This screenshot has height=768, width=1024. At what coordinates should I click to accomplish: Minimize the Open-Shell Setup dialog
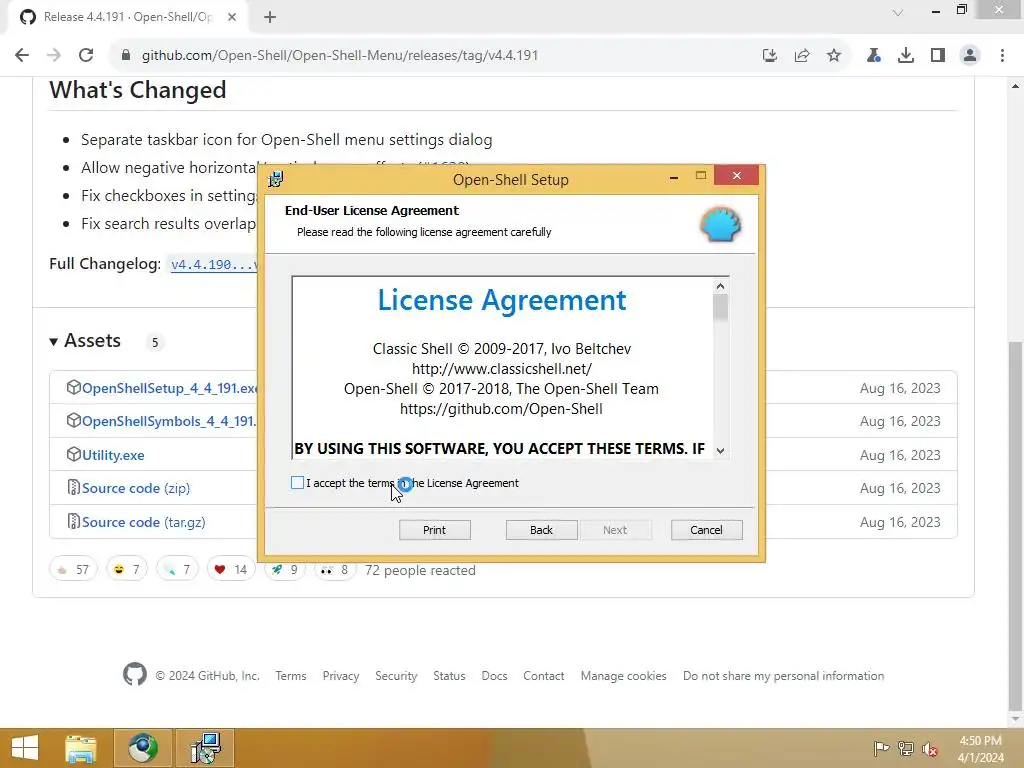[674, 176]
